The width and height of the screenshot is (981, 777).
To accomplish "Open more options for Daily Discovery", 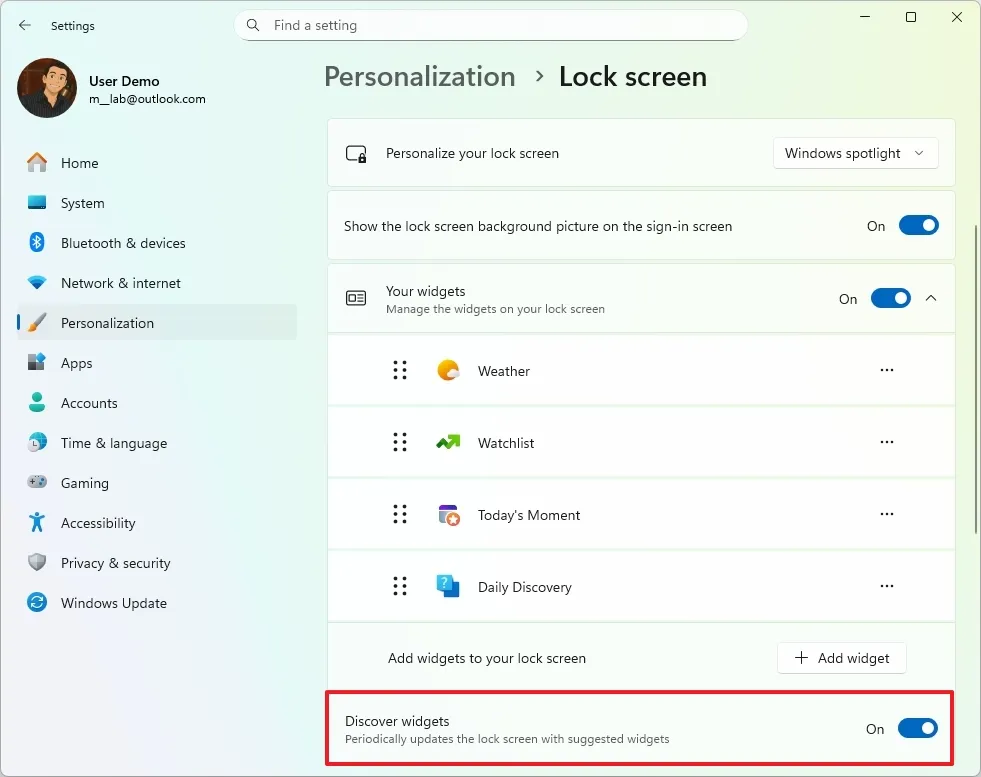I will point(886,586).
